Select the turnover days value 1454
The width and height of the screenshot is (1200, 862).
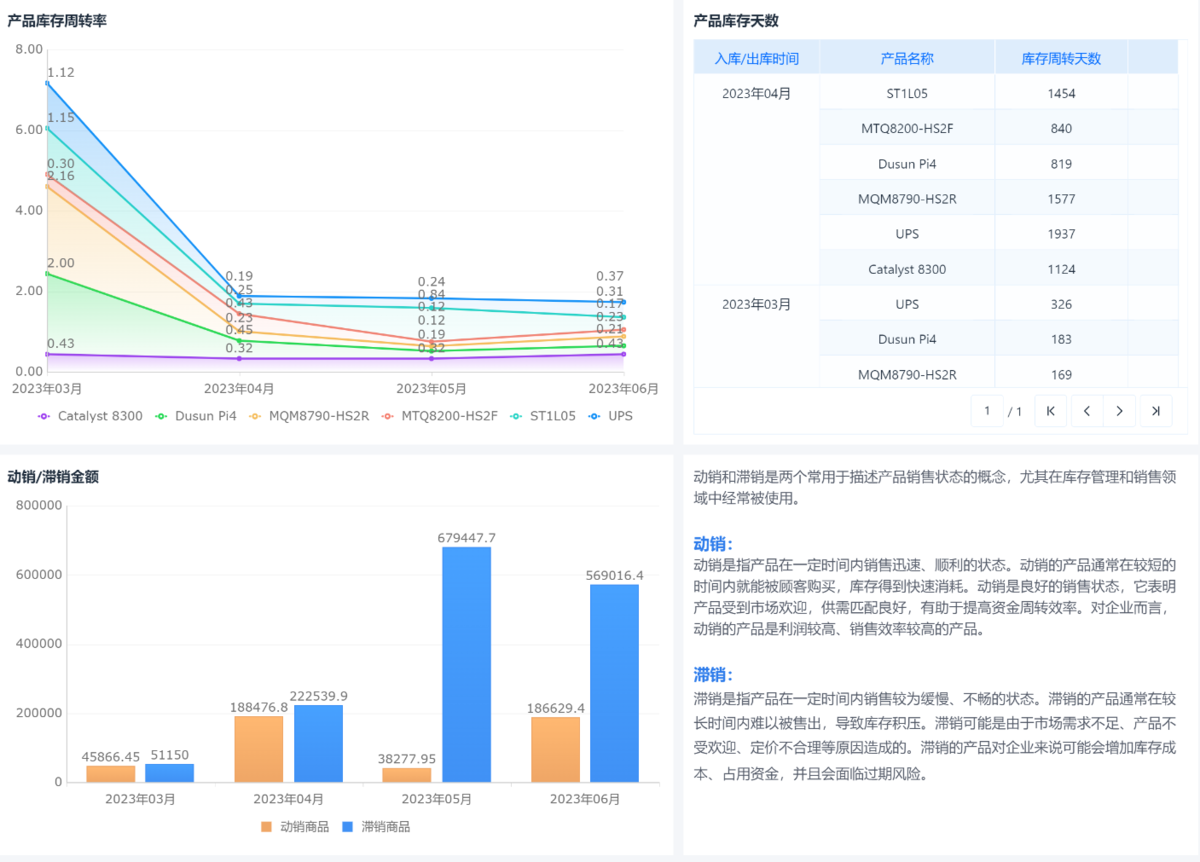point(1061,93)
